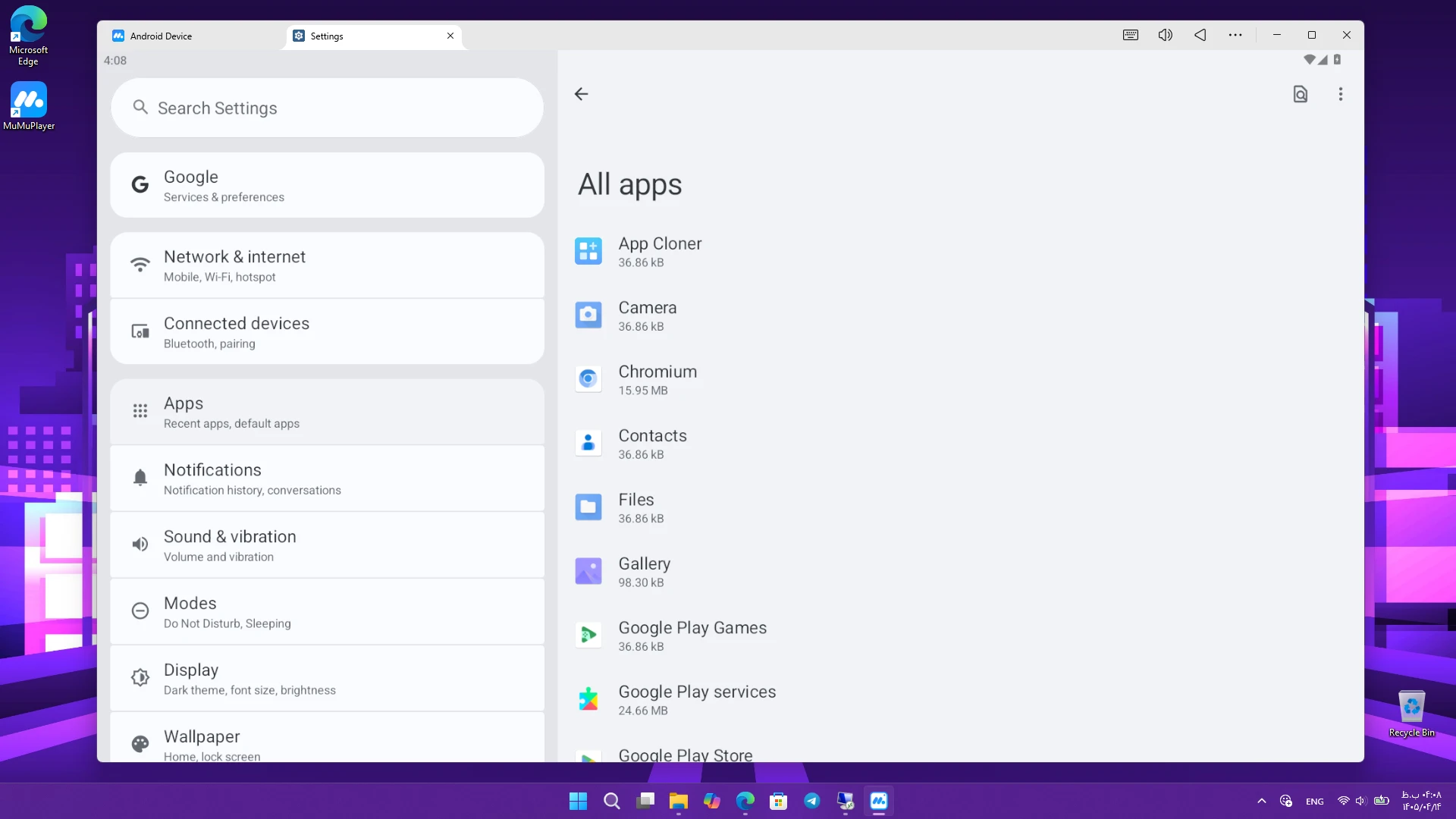Image resolution: width=1456 pixels, height=819 pixels.
Task: Select Google Play Games entry
Action: 960,636
